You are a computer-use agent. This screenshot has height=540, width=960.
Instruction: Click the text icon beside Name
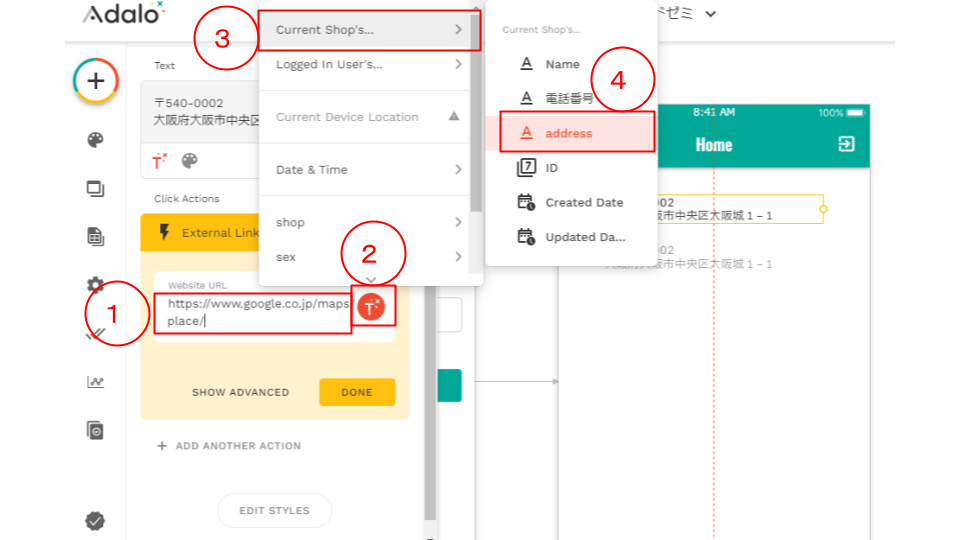526,64
